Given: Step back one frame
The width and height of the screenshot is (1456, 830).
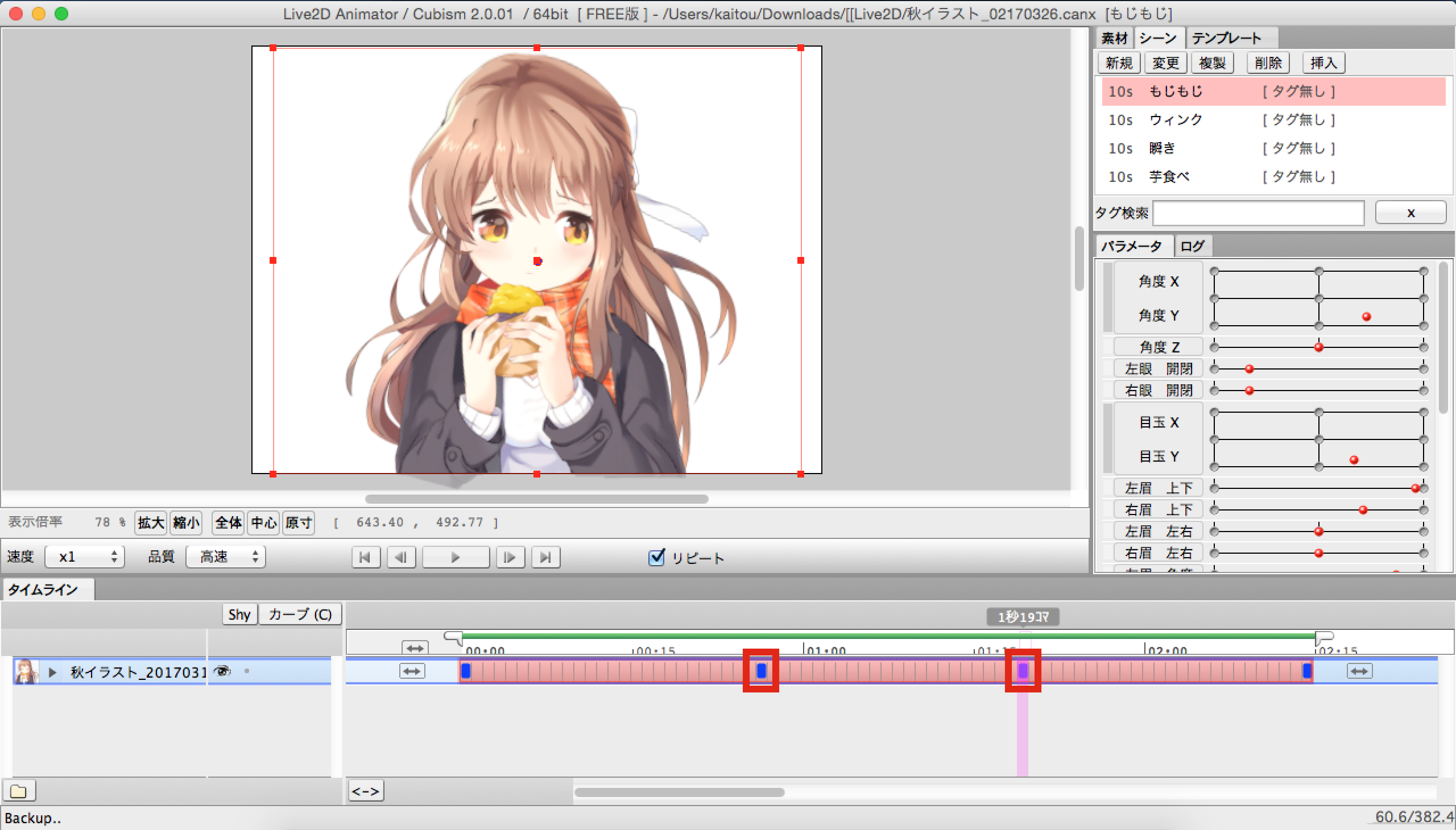Looking at the screenshot, I should [x=401, y=557].
